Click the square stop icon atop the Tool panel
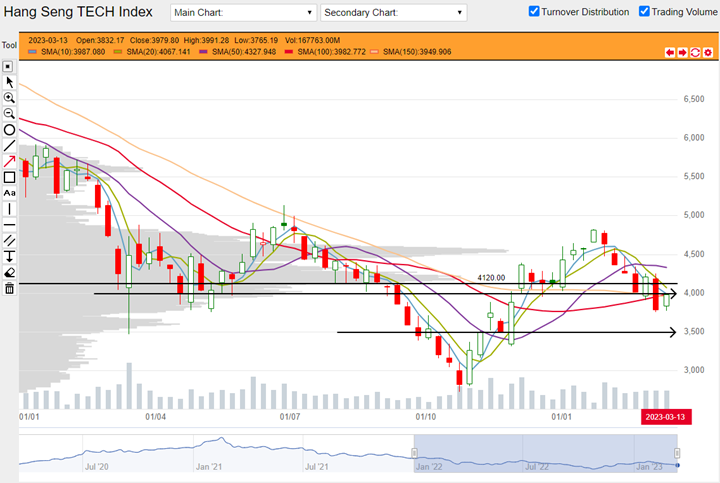Viewport: 720px width, 483px height. (8, 67)
